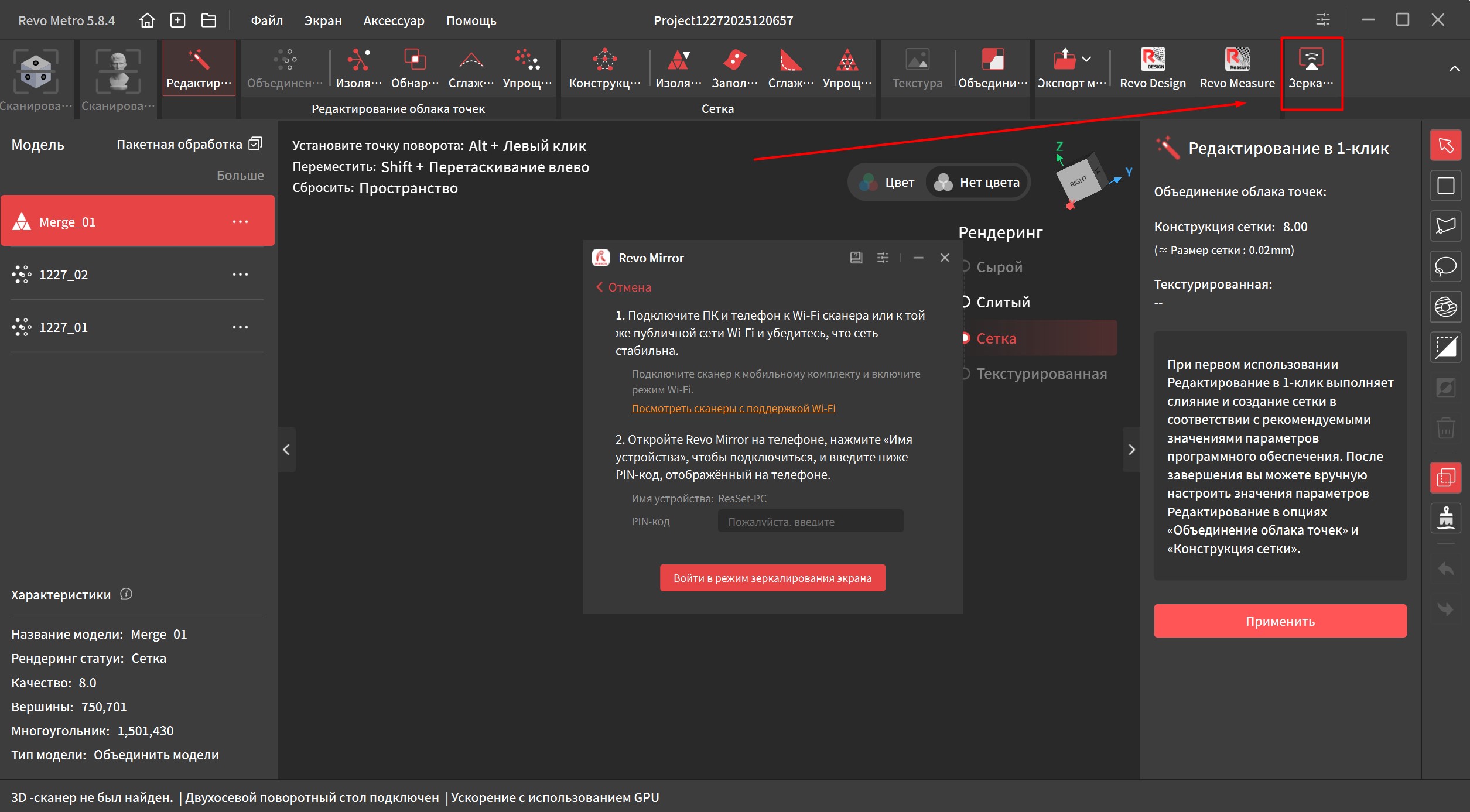Viewport: 1470px width, 812px height.
Task: Select the rectangle selection tool
Action: tap(1445, 186)
